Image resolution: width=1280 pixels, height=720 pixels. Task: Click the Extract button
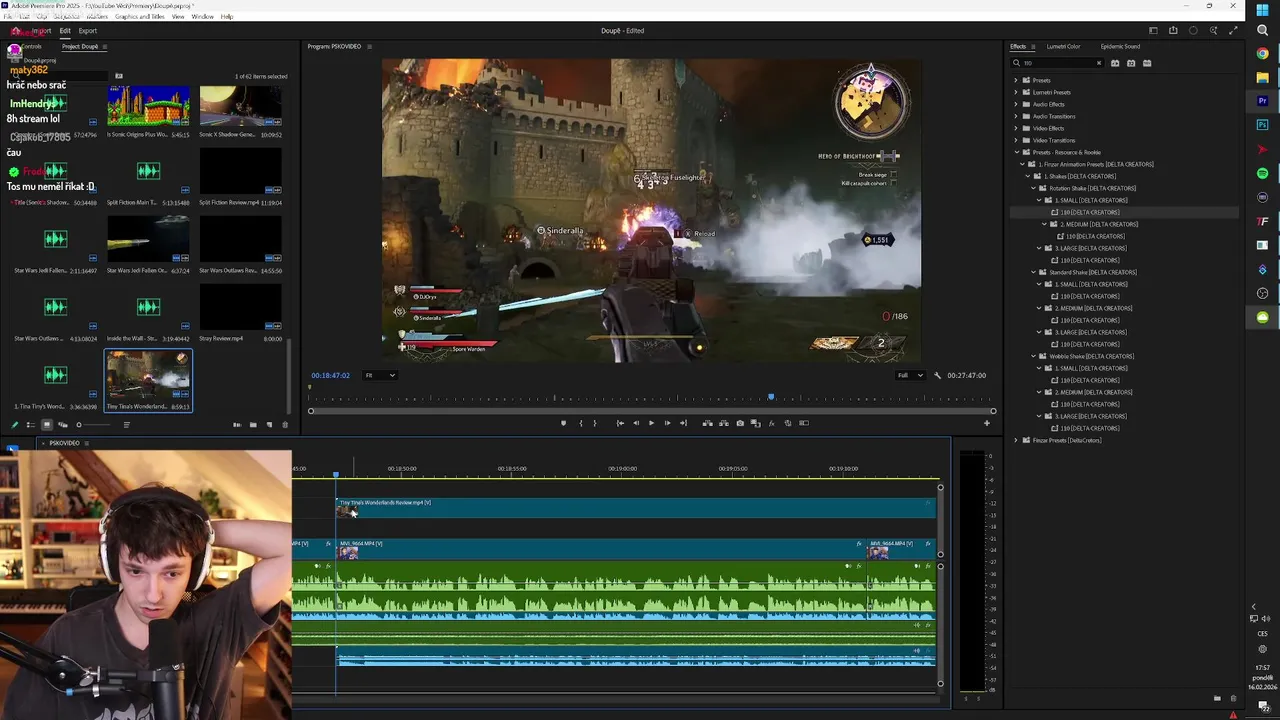(724, 423)
